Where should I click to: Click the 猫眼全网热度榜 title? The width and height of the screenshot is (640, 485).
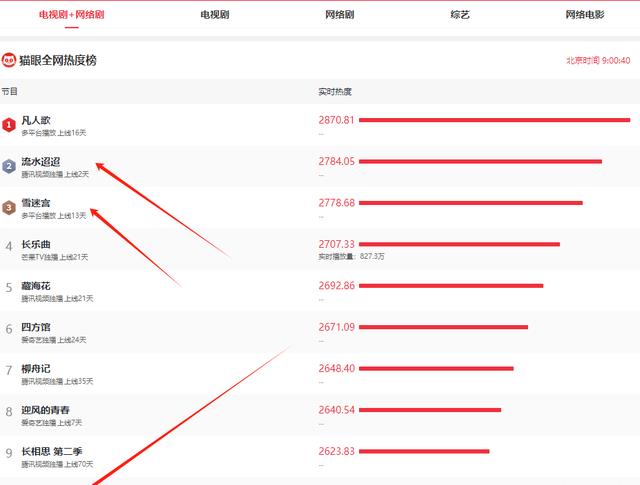pyautogui.click(x=58, y=60)
